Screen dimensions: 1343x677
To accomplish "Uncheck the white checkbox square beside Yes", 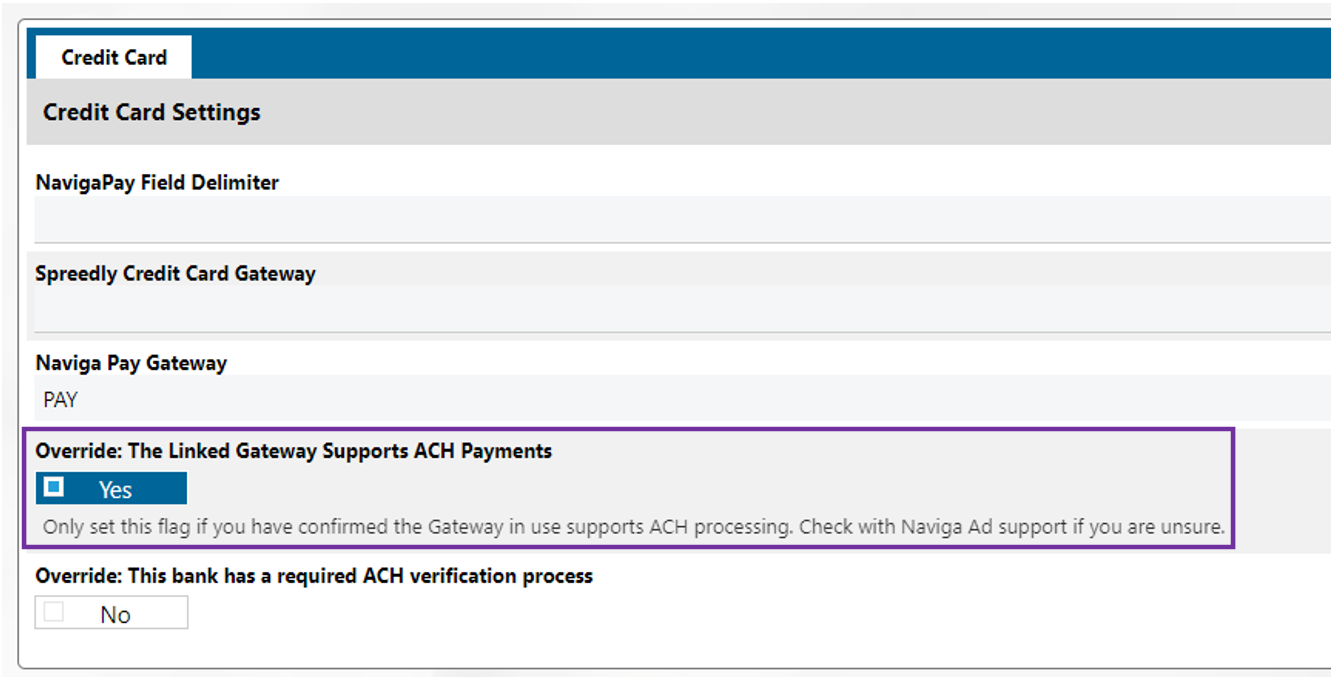I will [54, 488].
